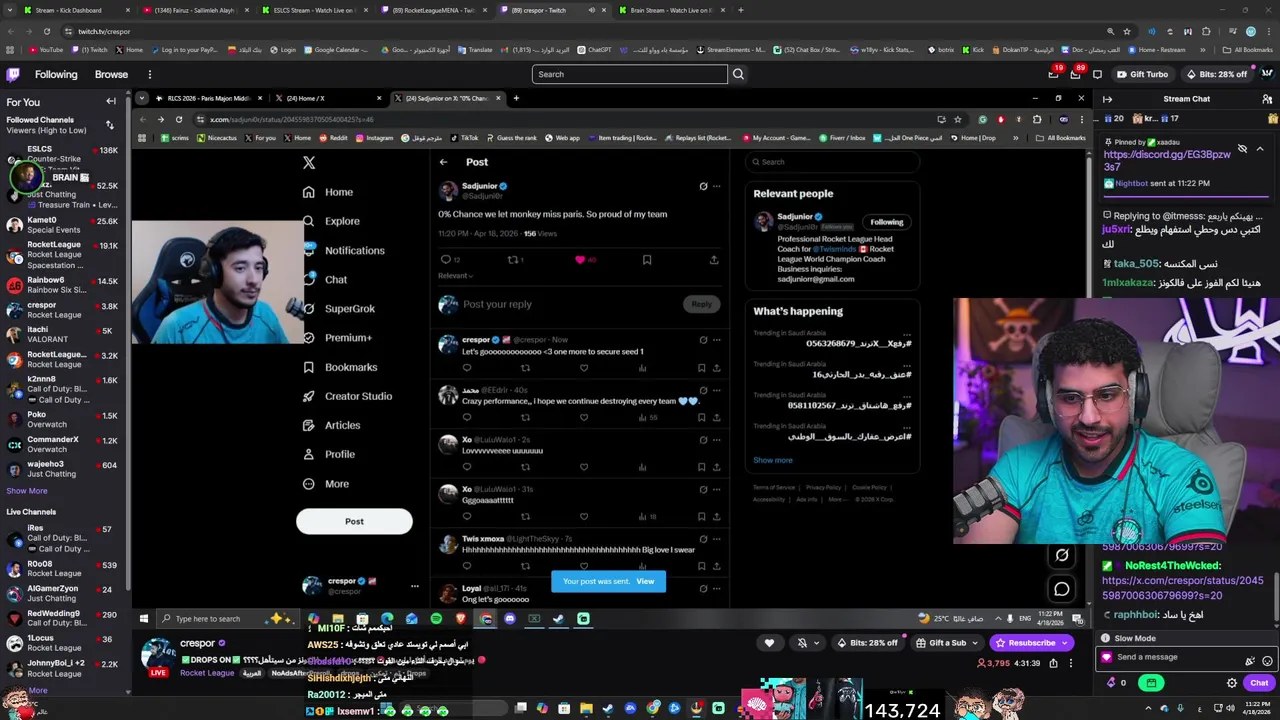1280x720 pixels.
Task: Send message with Chat button
Action: (x=1259, y=683)
